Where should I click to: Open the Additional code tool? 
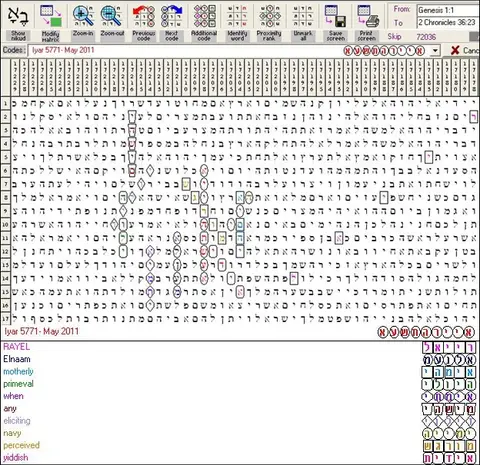click(x=204, y=16)
